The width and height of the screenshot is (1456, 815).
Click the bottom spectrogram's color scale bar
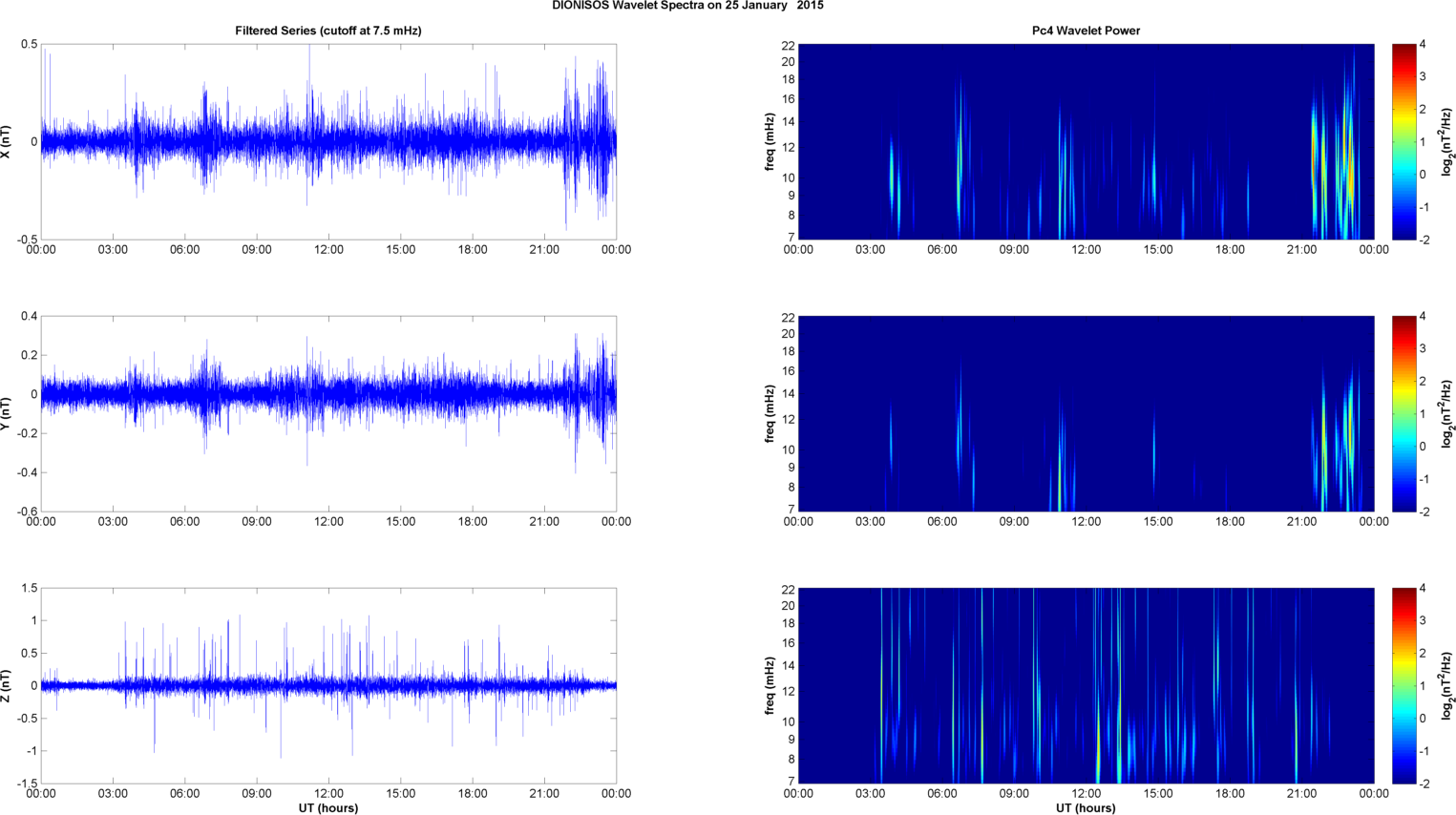pyautogui.click(x=1403, y=685)
